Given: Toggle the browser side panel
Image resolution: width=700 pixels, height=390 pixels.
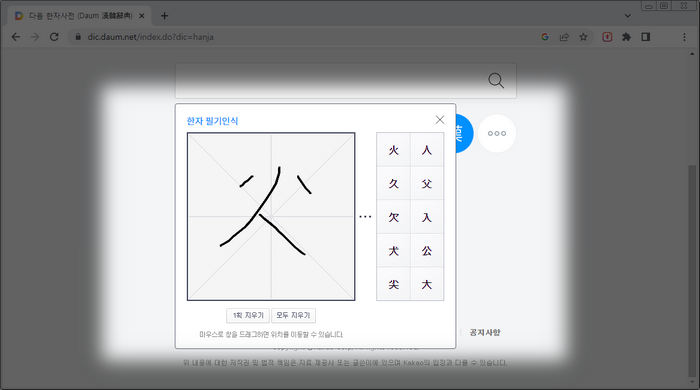Looking at the screenshot, I should coord(646,37).
